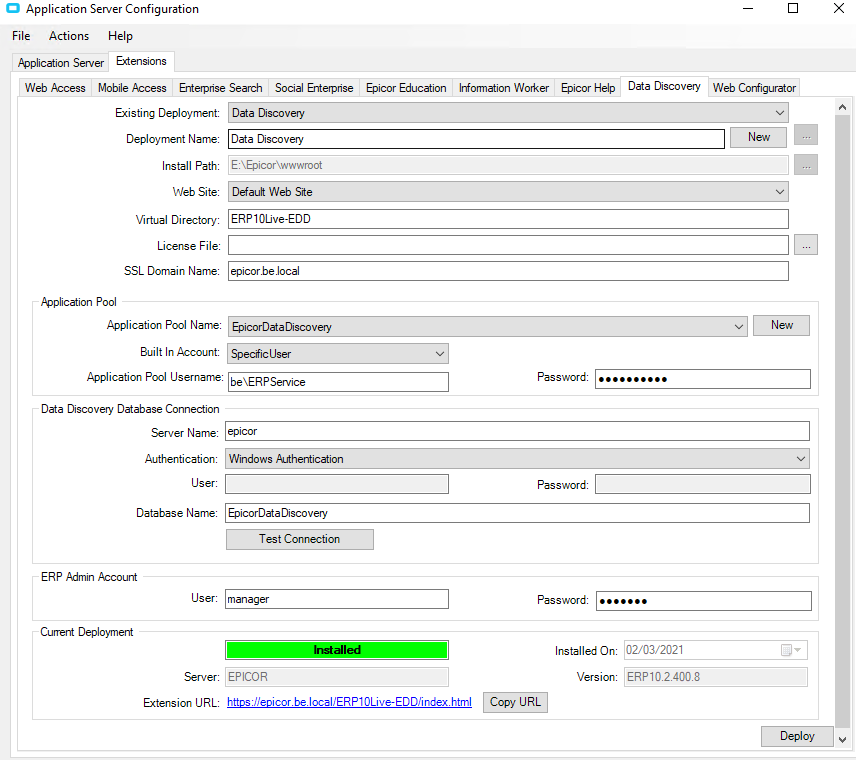Viewport: 856px width, 760px height.
Task: Click the Deploy button
Action: pos(797,736)
